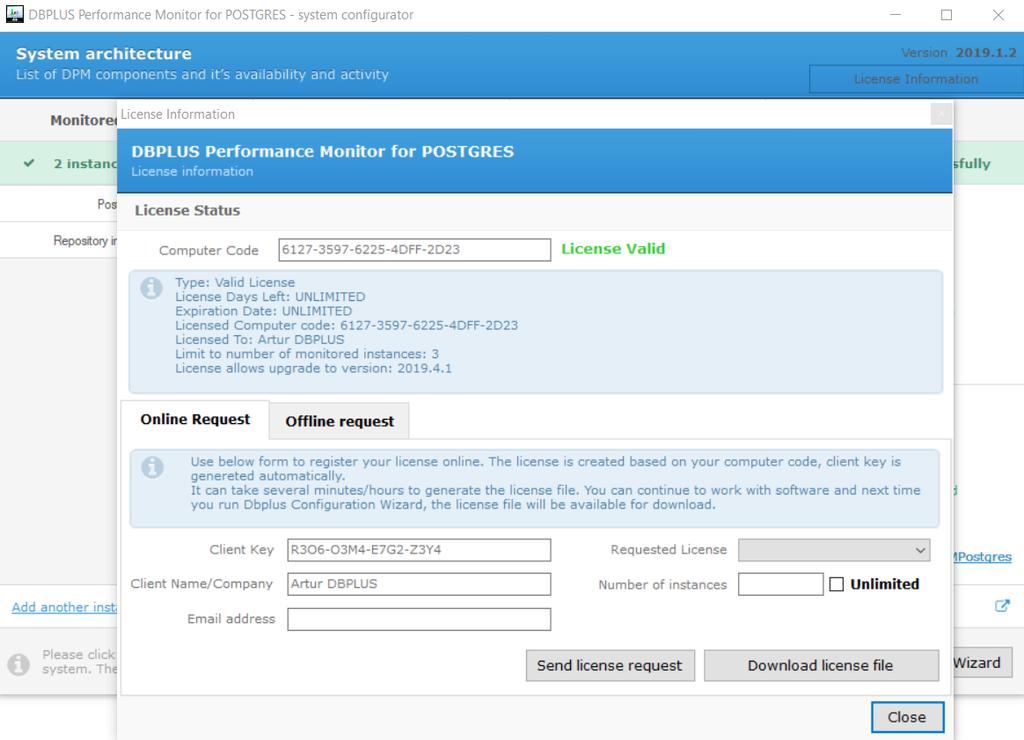The width and height of the screenshot is (1024, 740).
Task: Focus the Client Key input field
Action: tap(419, 550)
